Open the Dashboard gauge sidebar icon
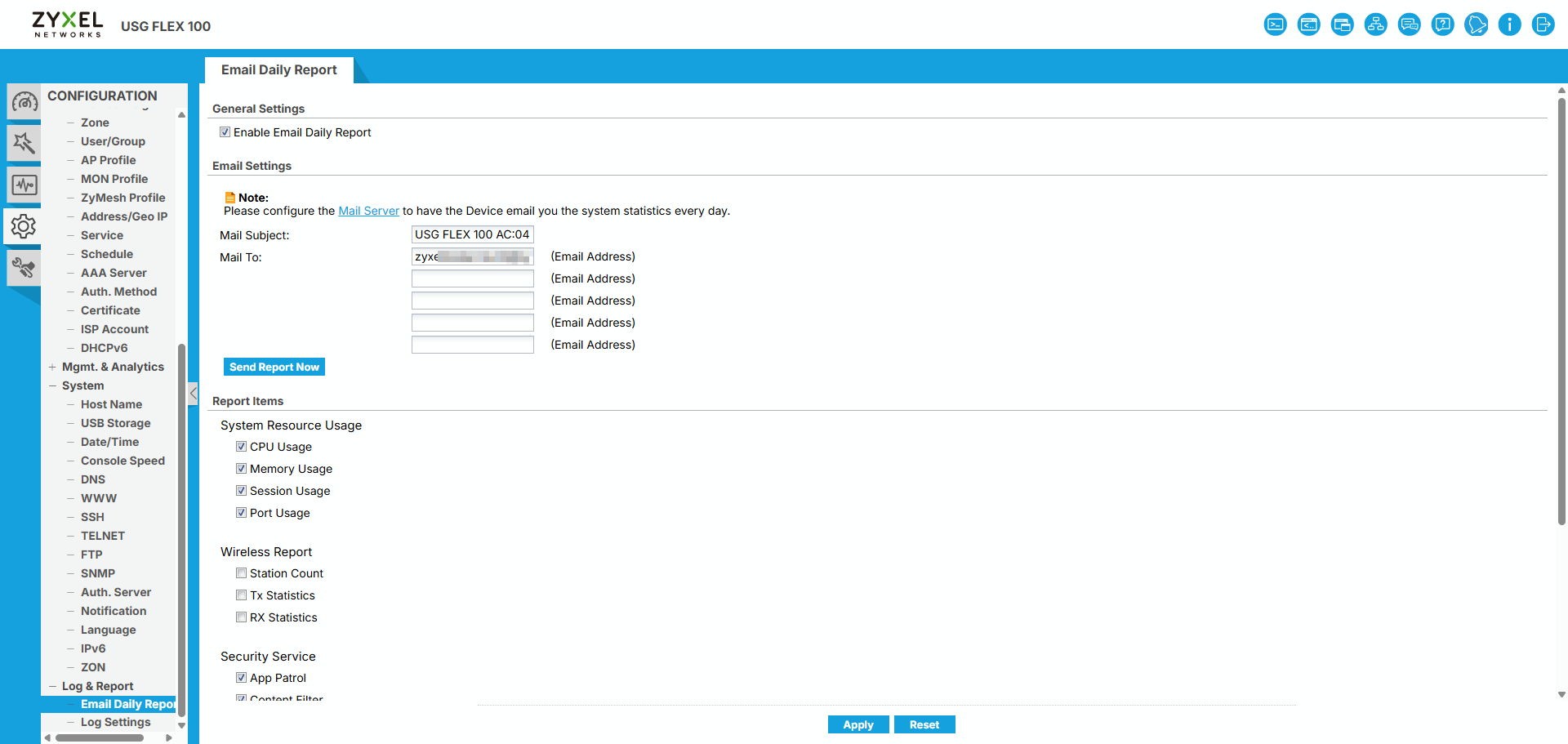 point(24,102)
